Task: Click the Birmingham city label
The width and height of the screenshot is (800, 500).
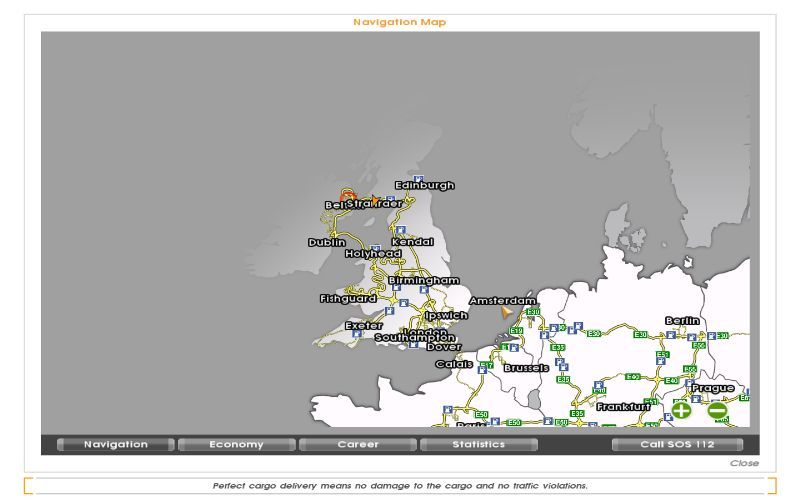Action: pyautogui.click(x=424, y=280)
